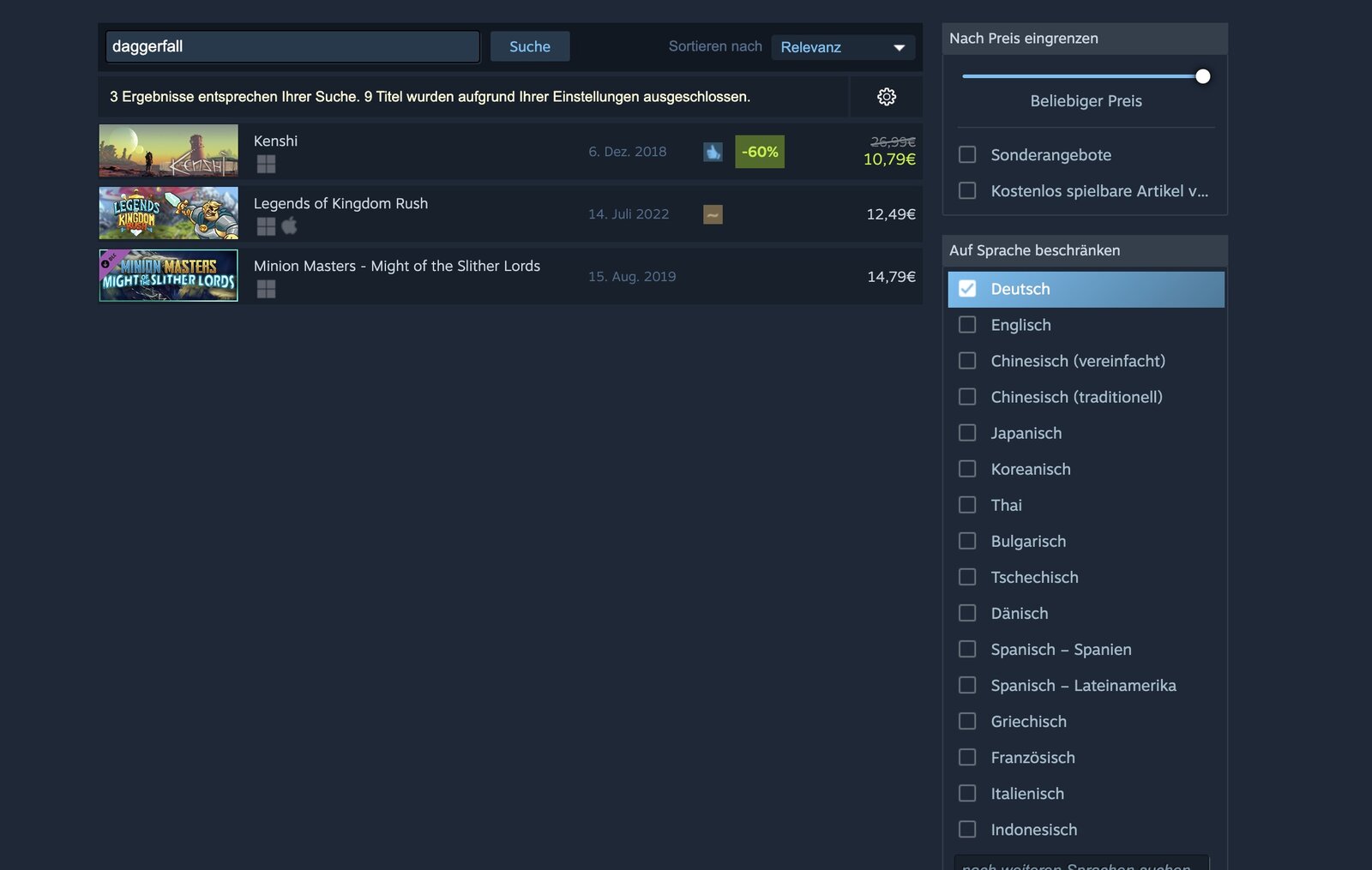This screenshot has width=1372, height=870.
Task: Tick the Dänisch language checkbox
Action: point(967,613)
